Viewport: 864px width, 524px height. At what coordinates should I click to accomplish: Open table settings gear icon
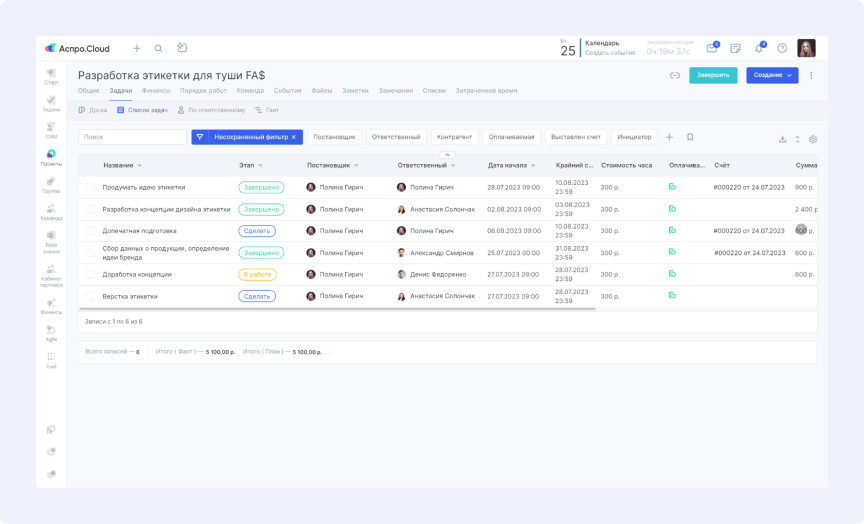tap(813, 139)
